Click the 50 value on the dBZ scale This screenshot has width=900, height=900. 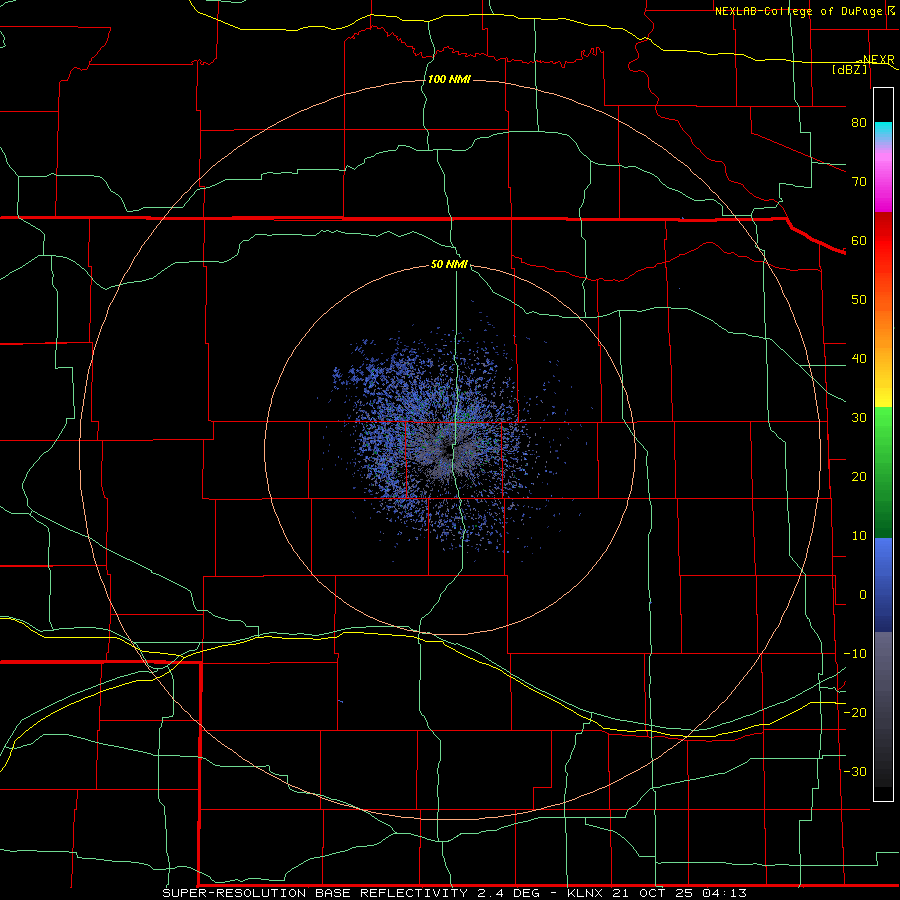pos(859,300)
